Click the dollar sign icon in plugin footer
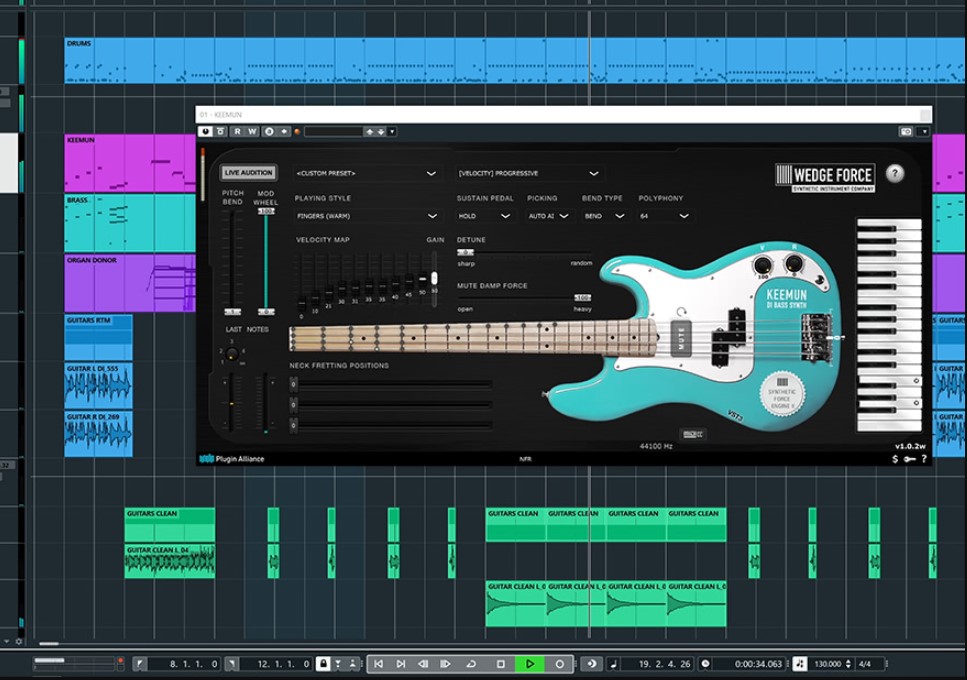The image size is (967, 680). (x=895, y=459)
